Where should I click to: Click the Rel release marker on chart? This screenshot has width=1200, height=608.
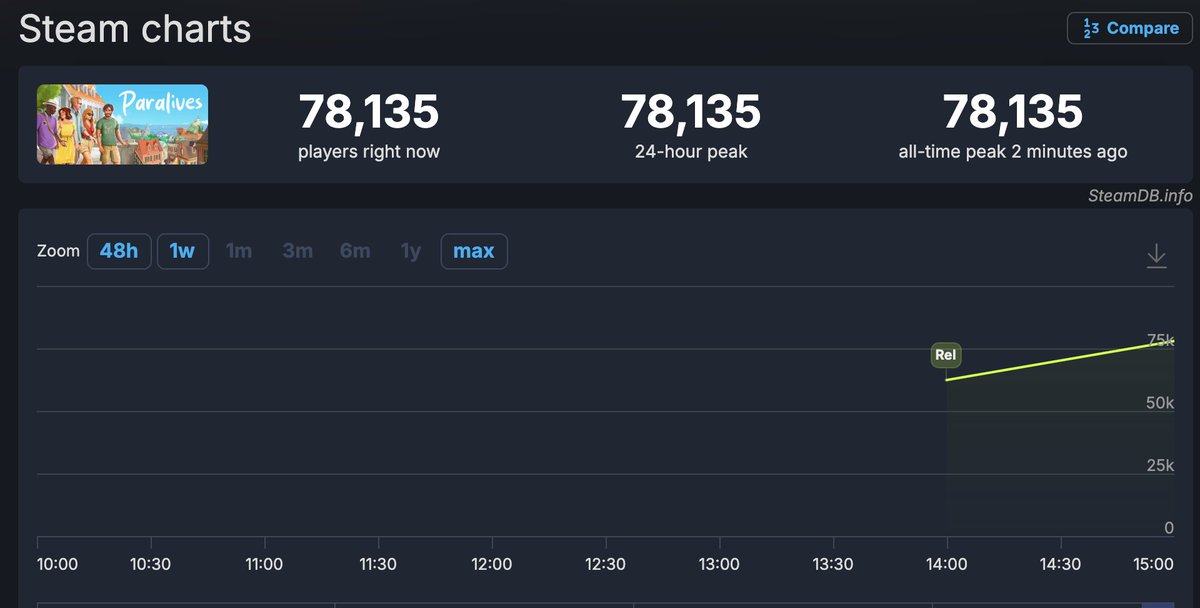[x=945, y=355]
